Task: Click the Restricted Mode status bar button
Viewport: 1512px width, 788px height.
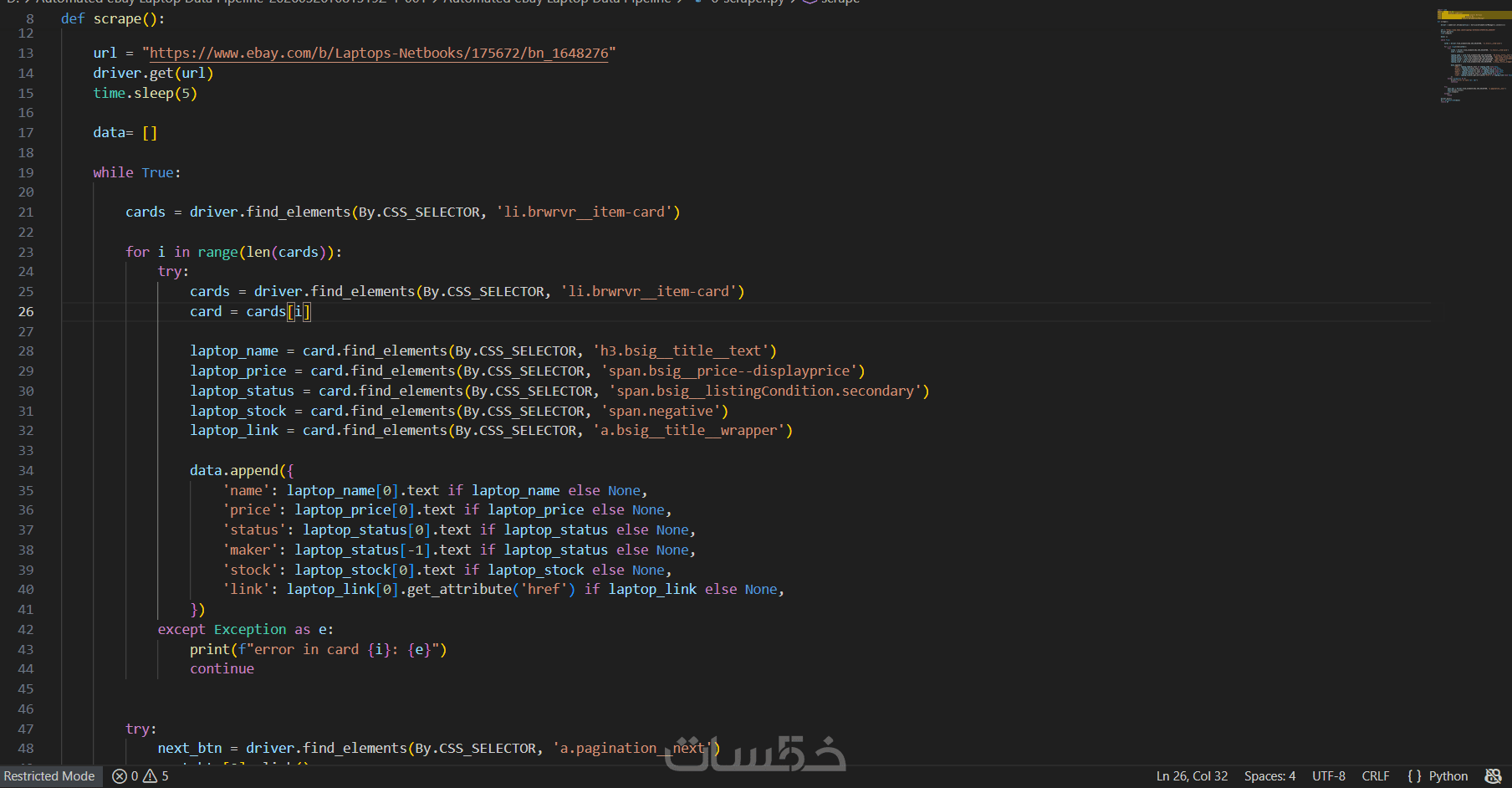Action: 49,776
